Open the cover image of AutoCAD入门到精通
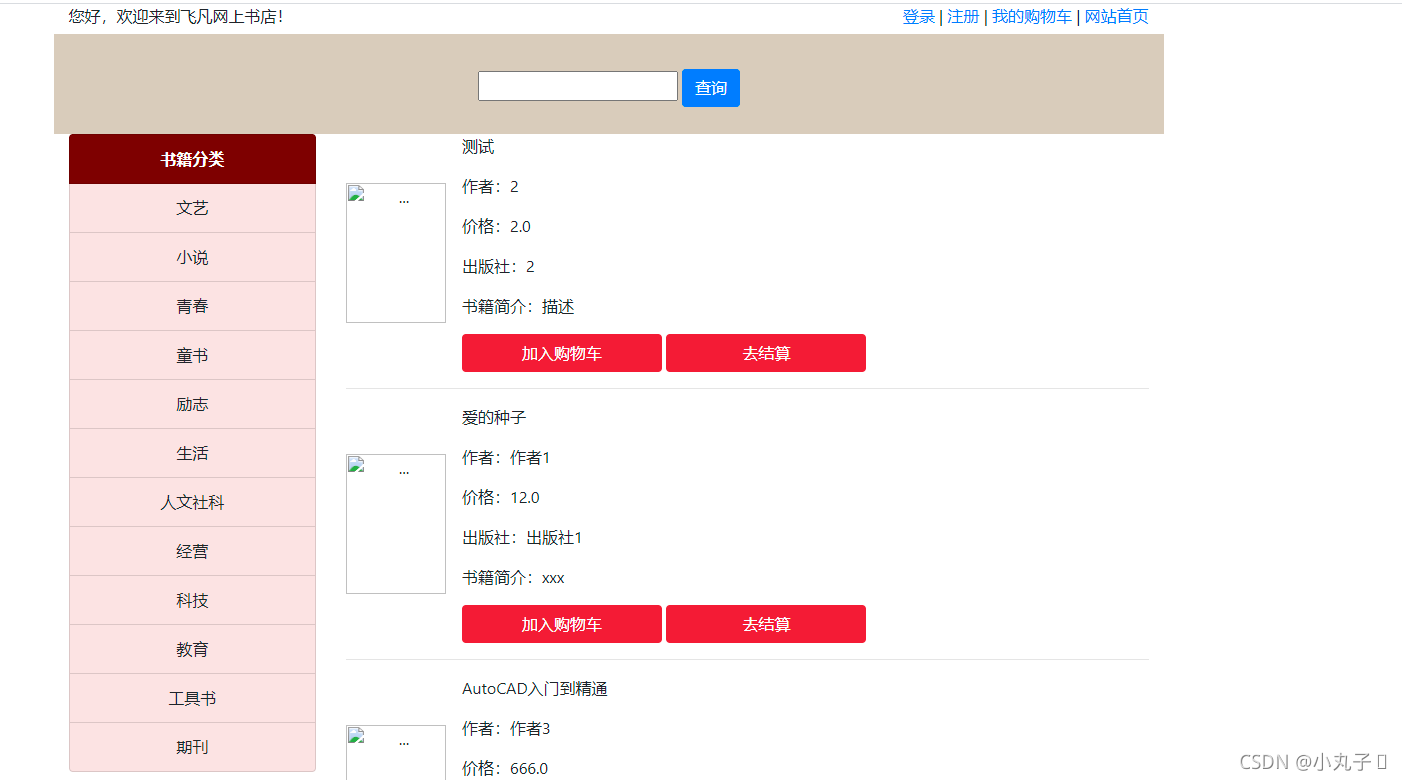Viewport: 1402px width, 780px height. point(396,752)
